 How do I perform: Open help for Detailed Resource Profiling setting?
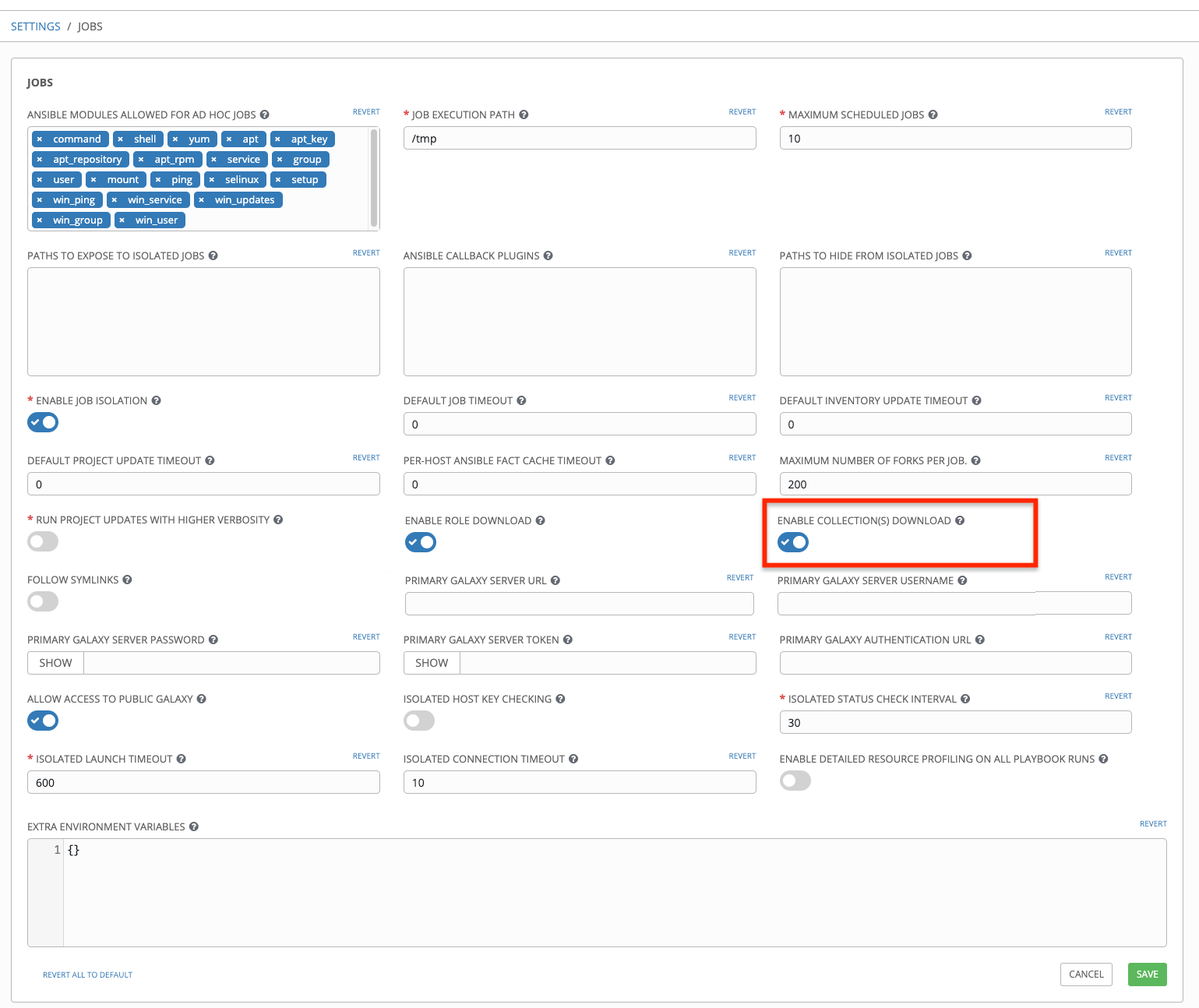(x=1104, y=759)
